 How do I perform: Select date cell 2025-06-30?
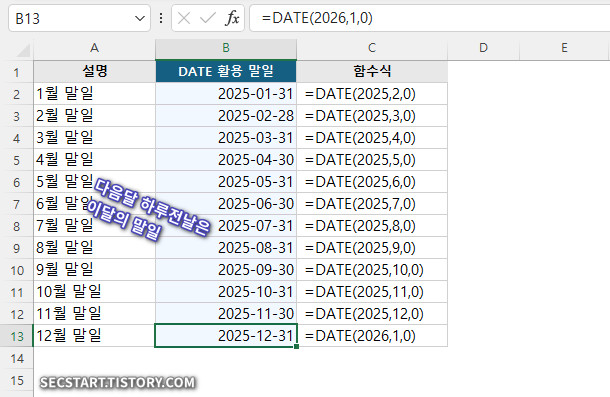pyautogui.click(x=226, y=204)
